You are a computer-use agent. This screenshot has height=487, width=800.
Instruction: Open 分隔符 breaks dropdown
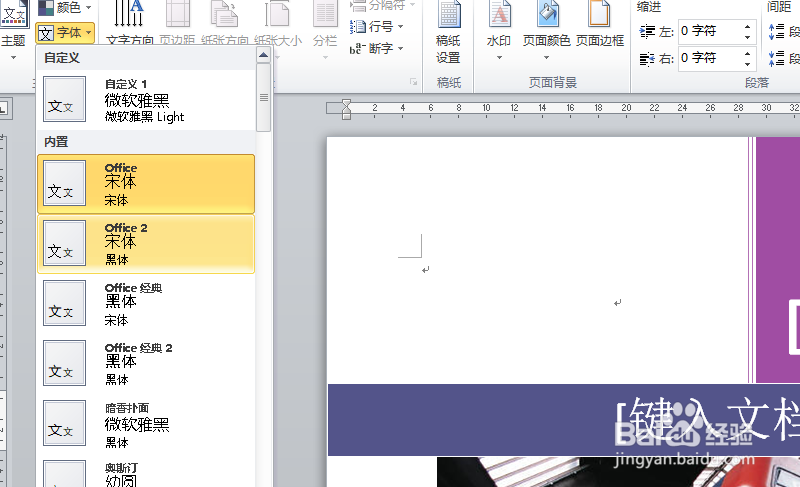[x=383, y=5]
